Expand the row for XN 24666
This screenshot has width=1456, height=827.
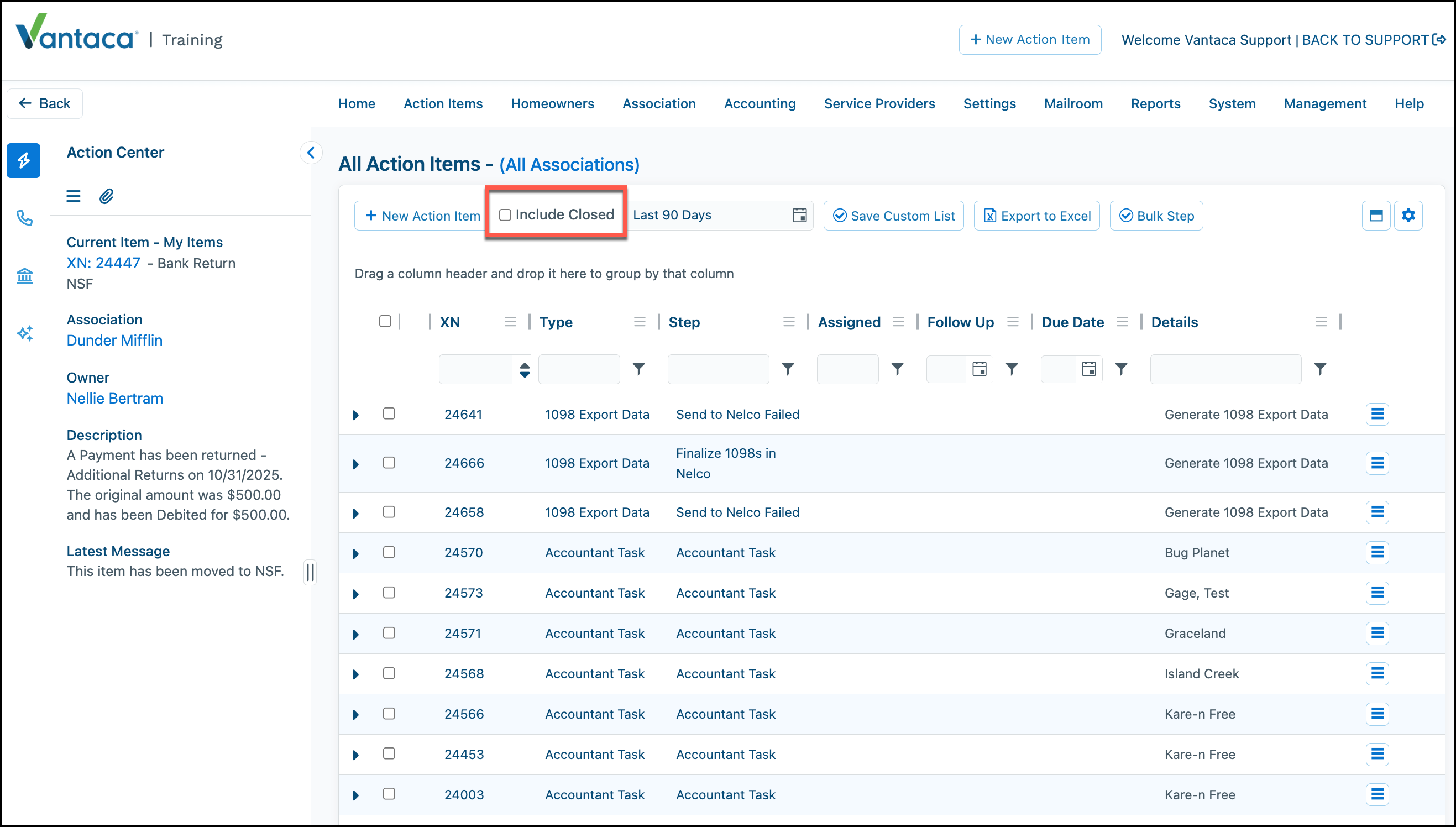(356, 464)
